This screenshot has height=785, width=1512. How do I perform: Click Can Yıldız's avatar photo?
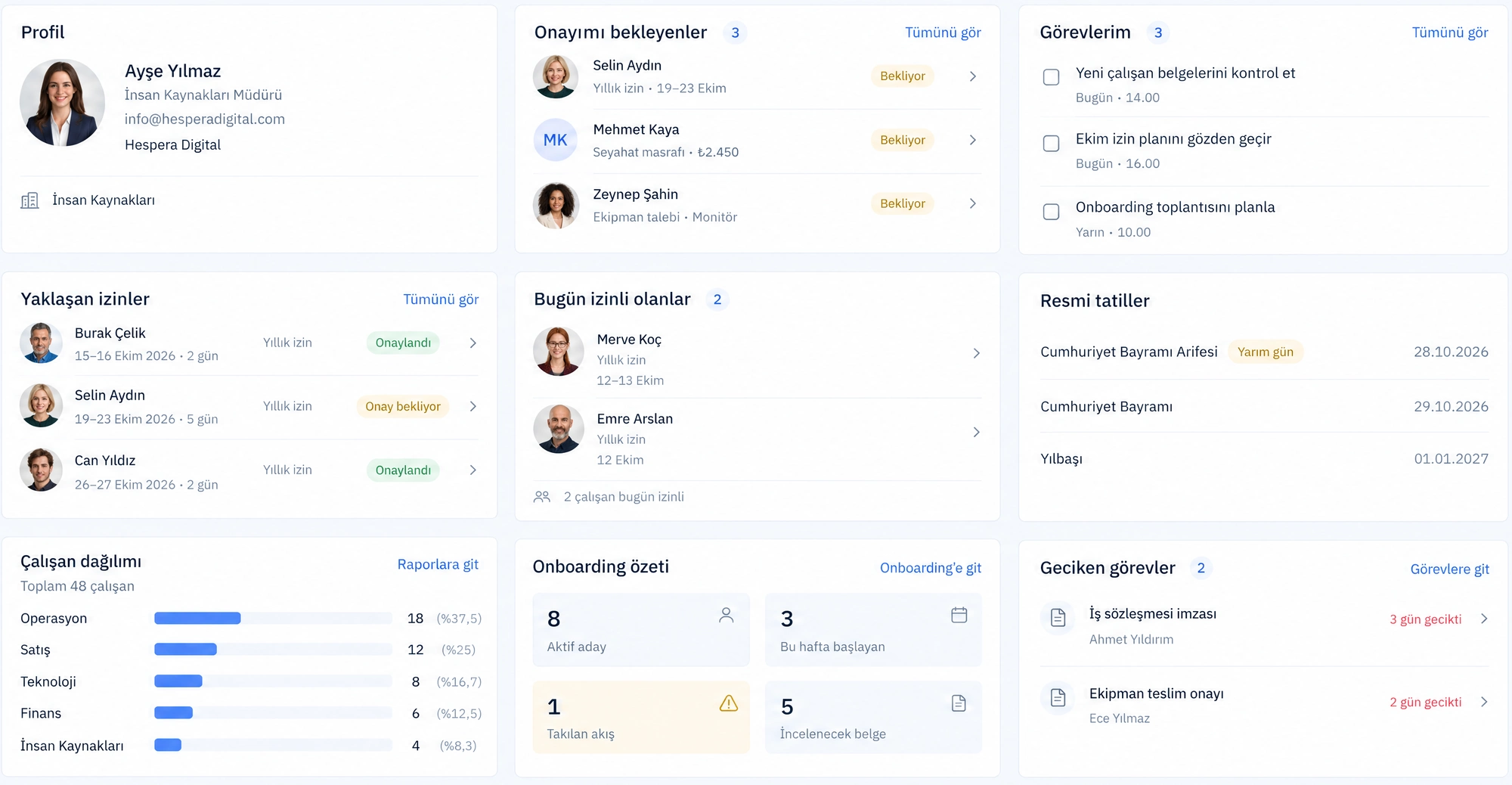point(41,470)
